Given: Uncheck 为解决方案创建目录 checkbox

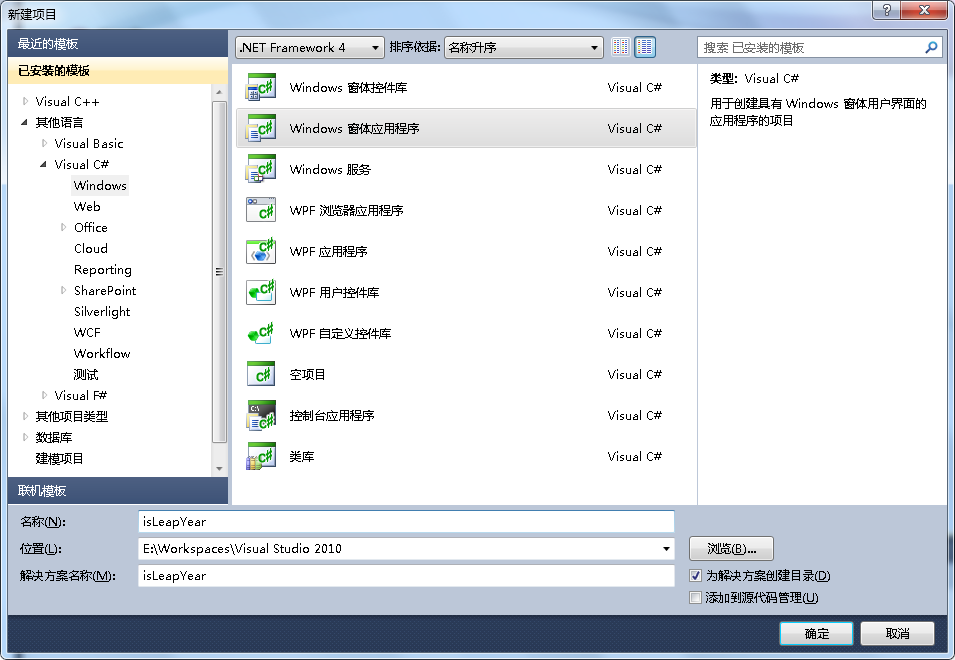Looking at the screenshot, I should [x=696, y=575].
